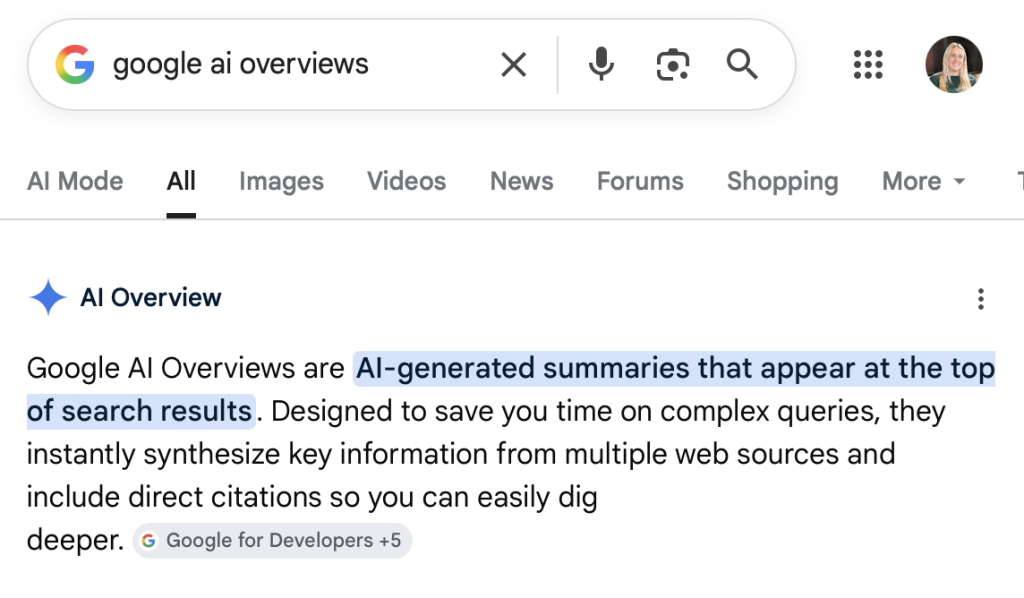The image size is (1024, 598).
Task: Open the Google apps grid
Action: coord(868,65)
